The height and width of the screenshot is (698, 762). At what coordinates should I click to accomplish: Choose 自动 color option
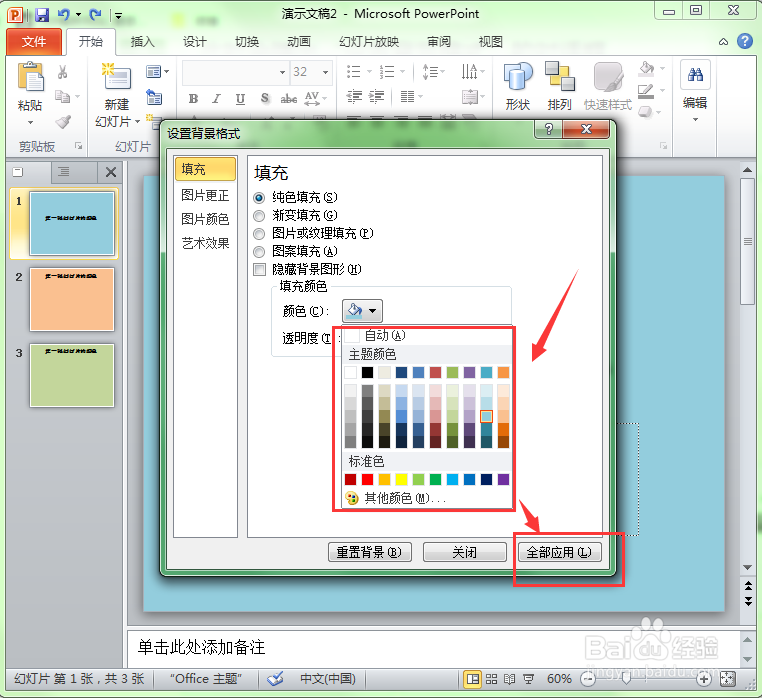[x=427, y=335]
